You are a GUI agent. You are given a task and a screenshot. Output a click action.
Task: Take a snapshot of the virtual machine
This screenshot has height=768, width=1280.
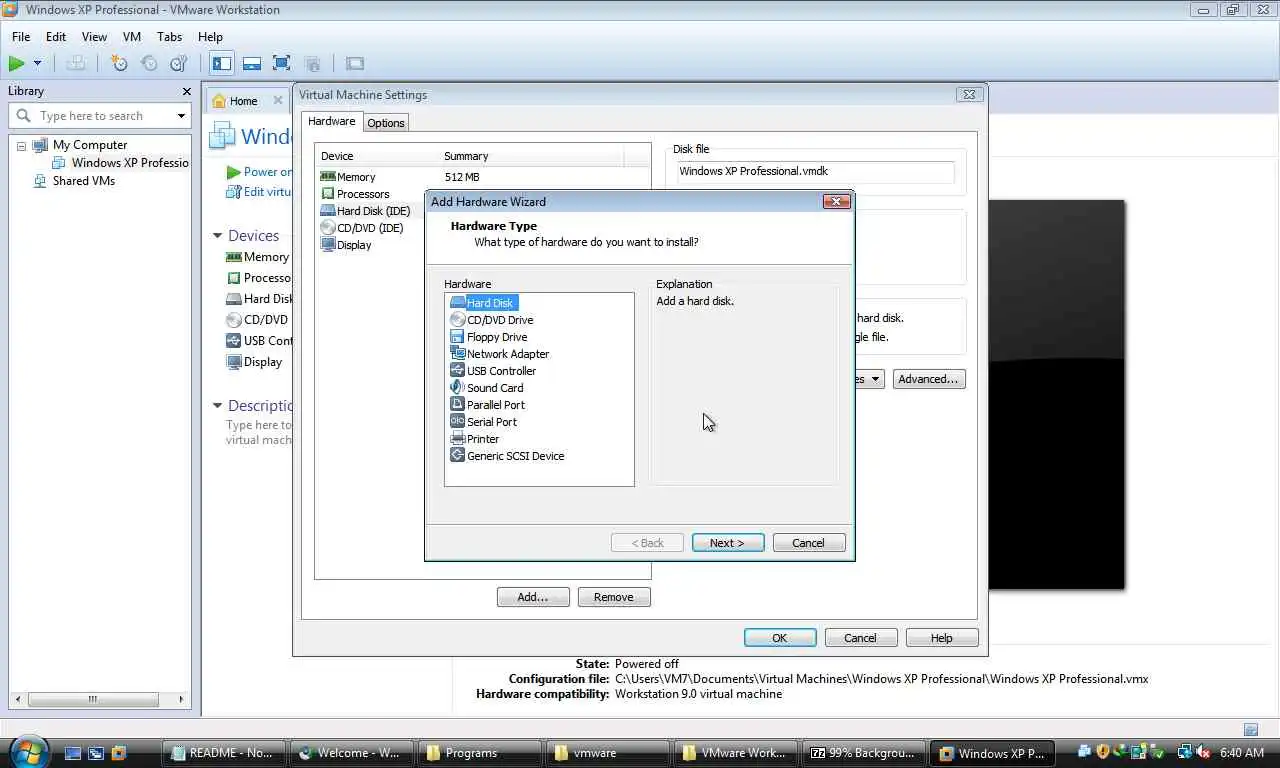119,63
